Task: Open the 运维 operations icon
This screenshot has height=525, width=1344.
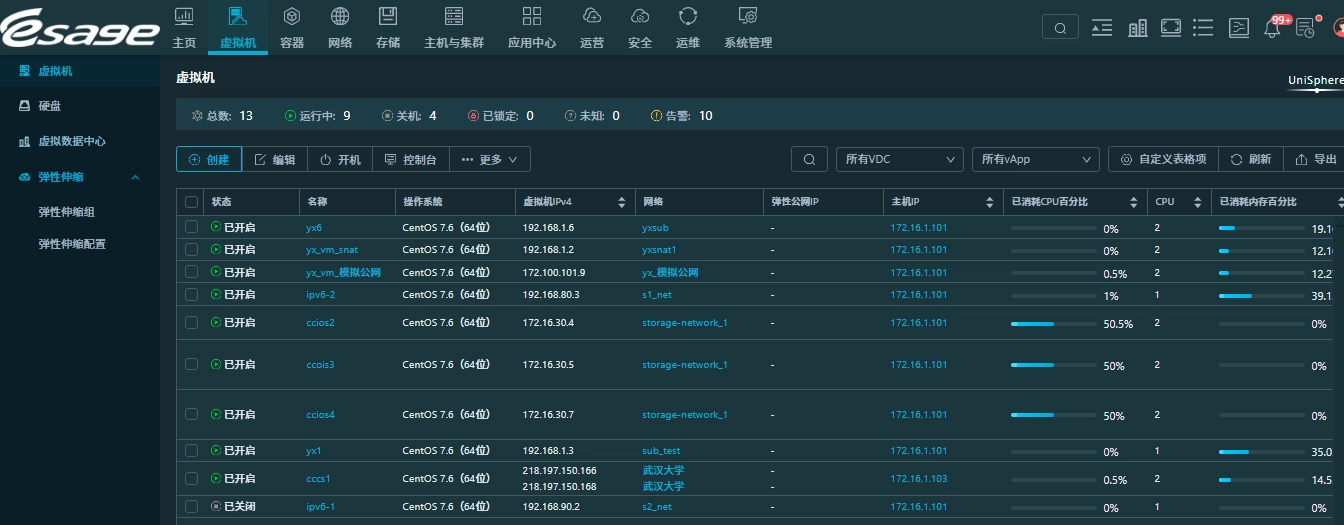Action: tap(688, 17)
